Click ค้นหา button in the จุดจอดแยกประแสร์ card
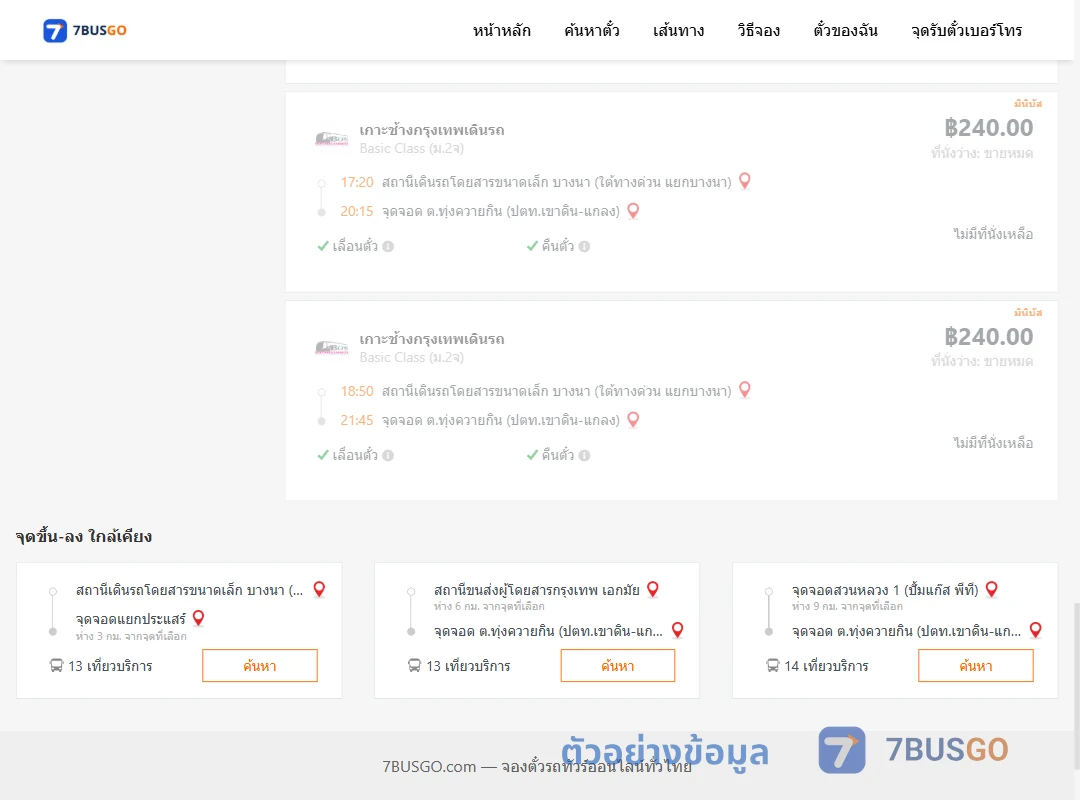 260,666
